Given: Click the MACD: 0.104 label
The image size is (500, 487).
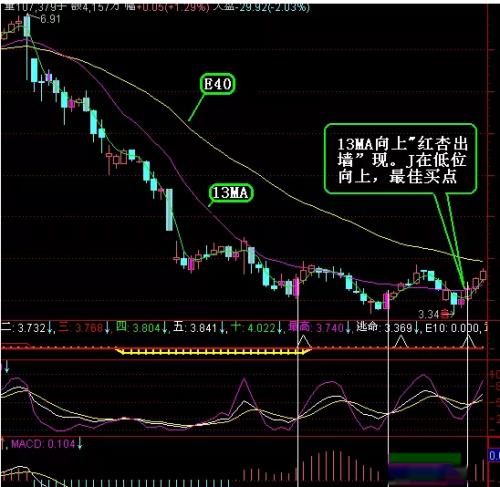Looking at the screenshot, I should [x=43, y=444].
